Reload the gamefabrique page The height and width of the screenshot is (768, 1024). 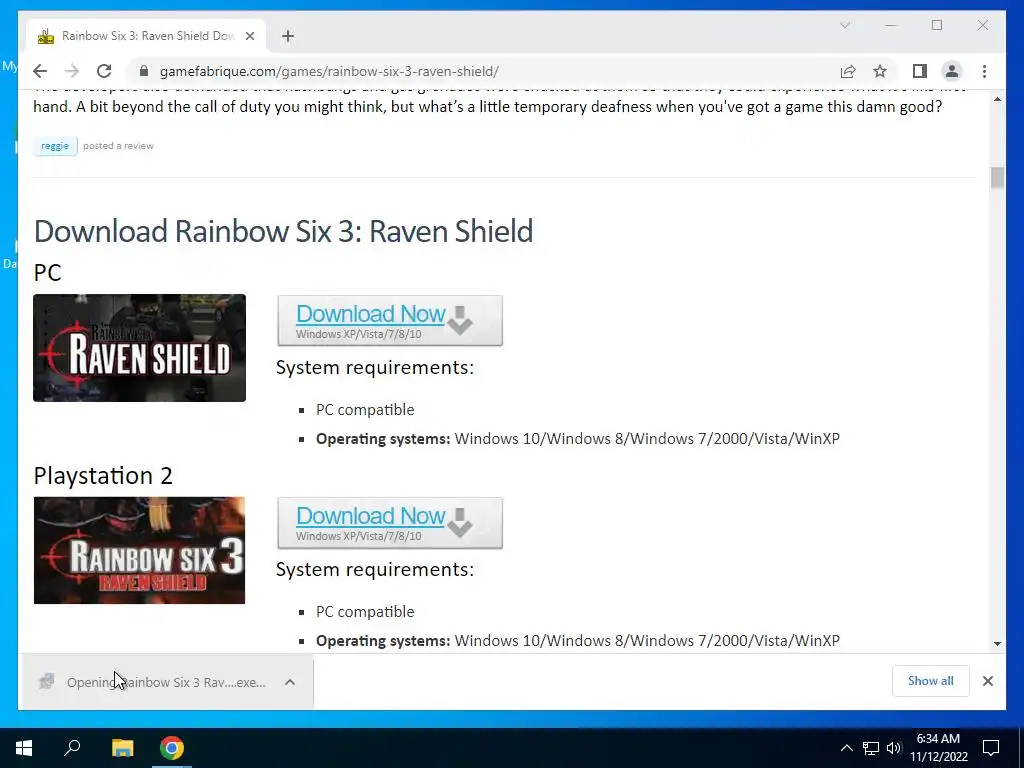pos(104,71)
